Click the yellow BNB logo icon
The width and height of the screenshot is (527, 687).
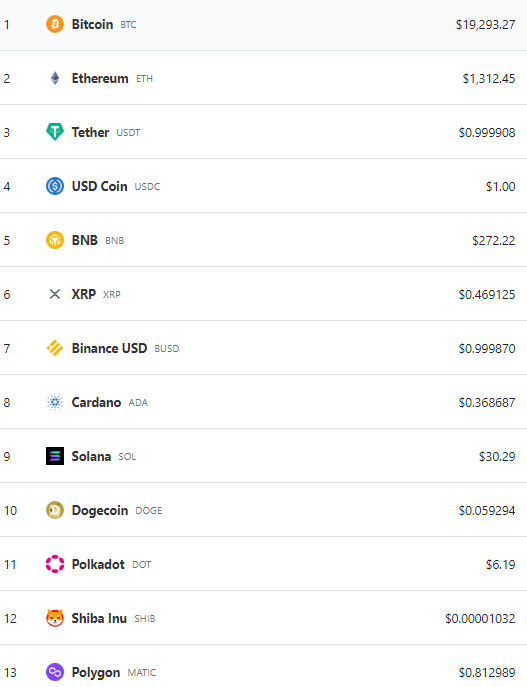coord(55,240)
